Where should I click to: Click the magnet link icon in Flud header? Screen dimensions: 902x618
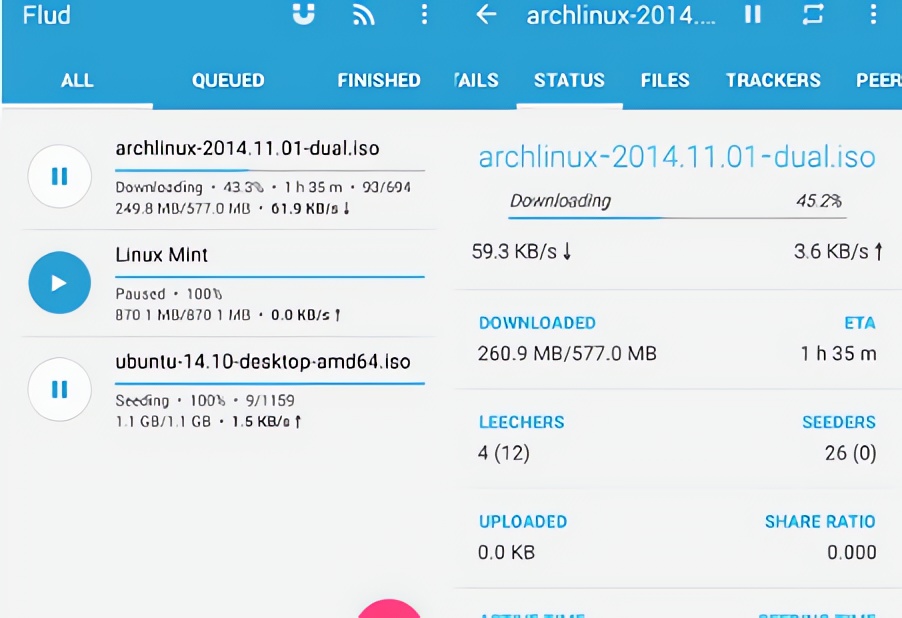click(302, 15)
